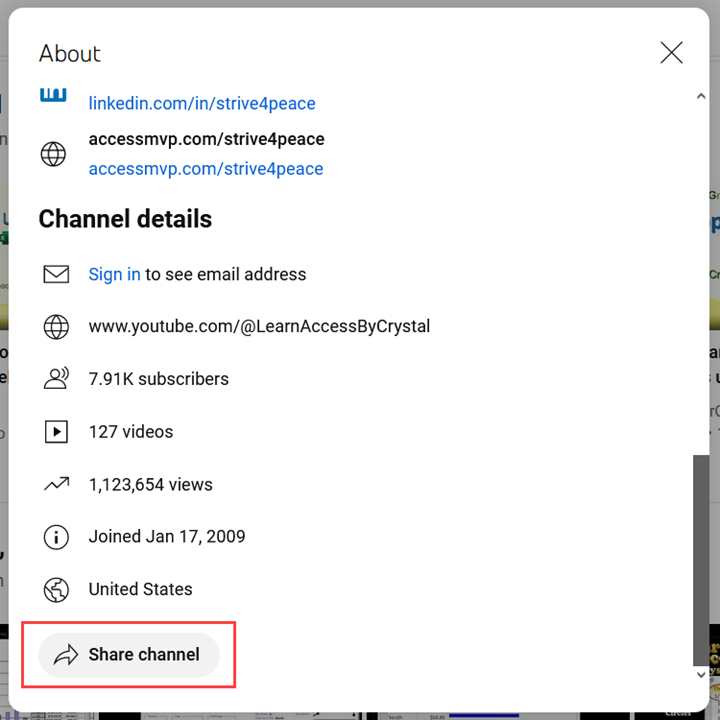The width and height of the screenshot is (720, 720).
Task: Click the info icon beside Joined date
Action: click(x=56, y=537)
